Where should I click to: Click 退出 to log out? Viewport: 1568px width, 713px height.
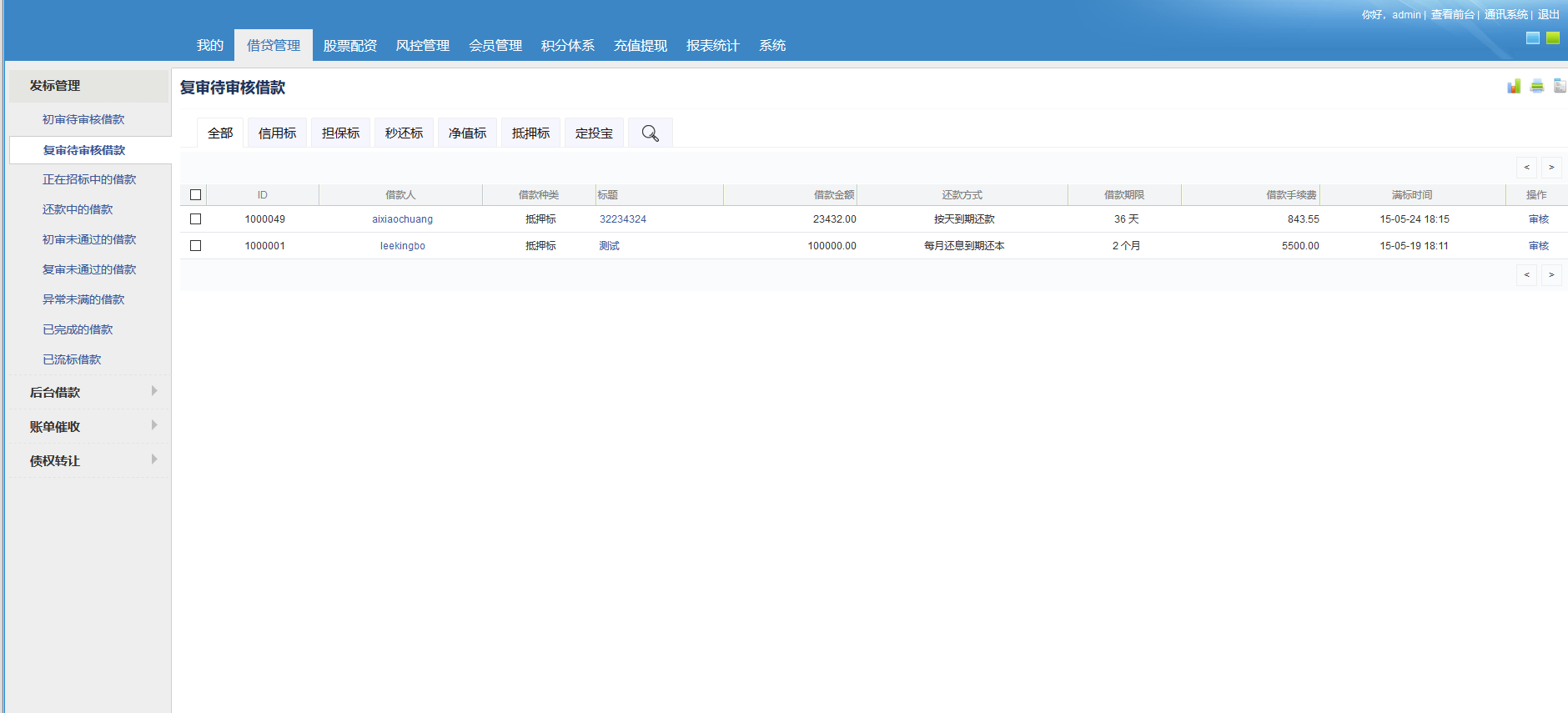coord(1548,15)
